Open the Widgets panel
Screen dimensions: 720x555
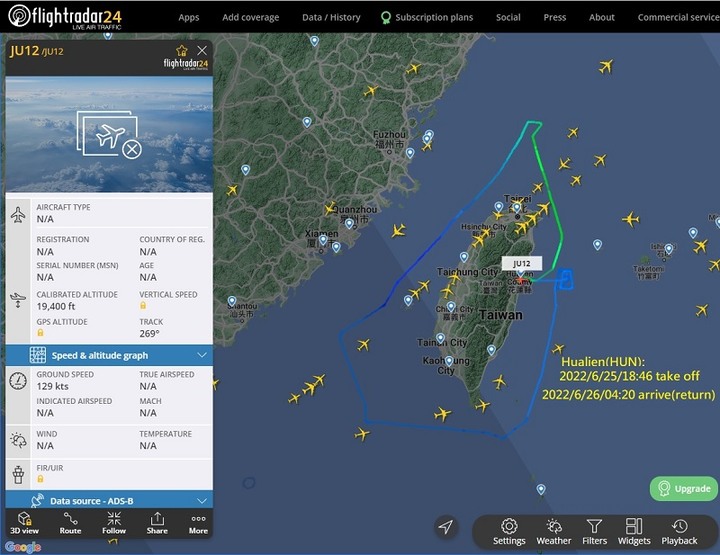pyautogui.click(x=634, y=532)
